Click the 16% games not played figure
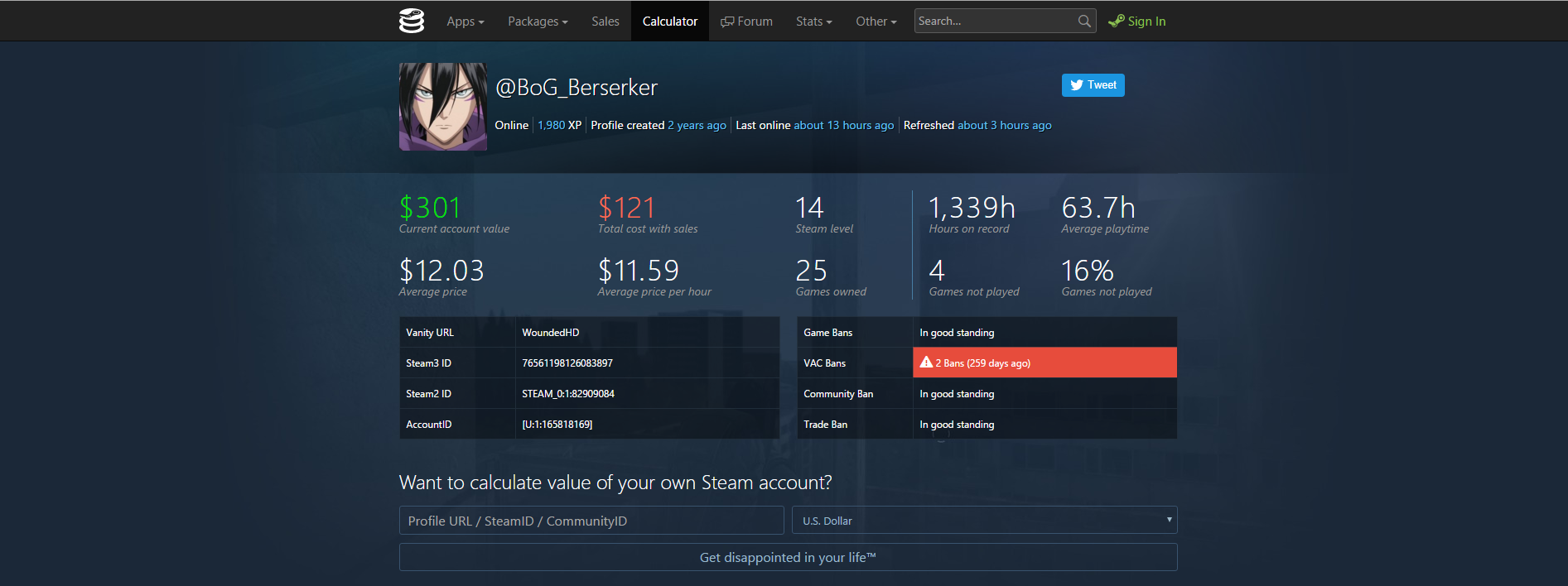This screenshot has width=1568, height=586. (x=1088, y=270)
